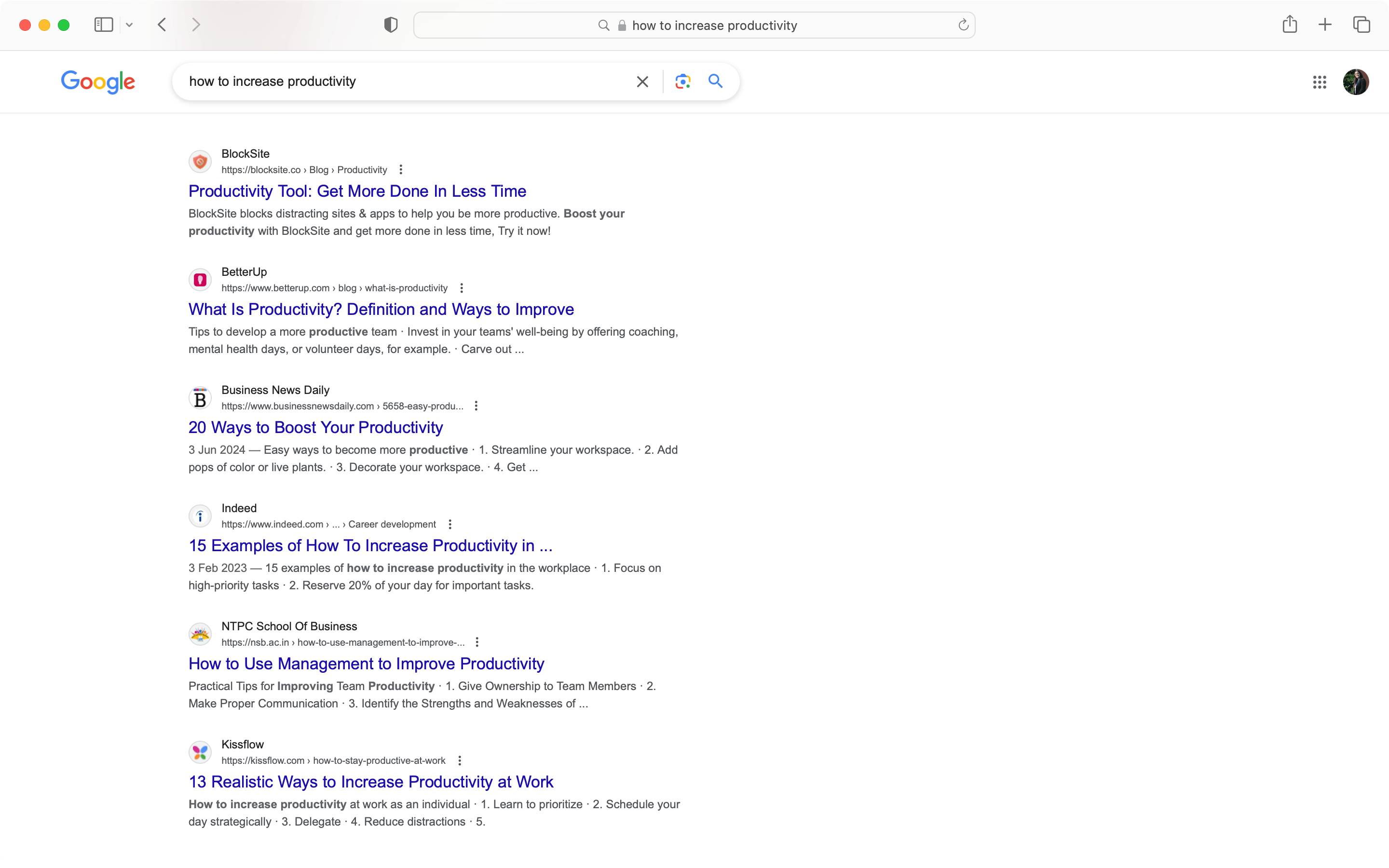Screen dimensions: 1389x868
Task: Open more options for Indeed result
Action: click(450, 524)
